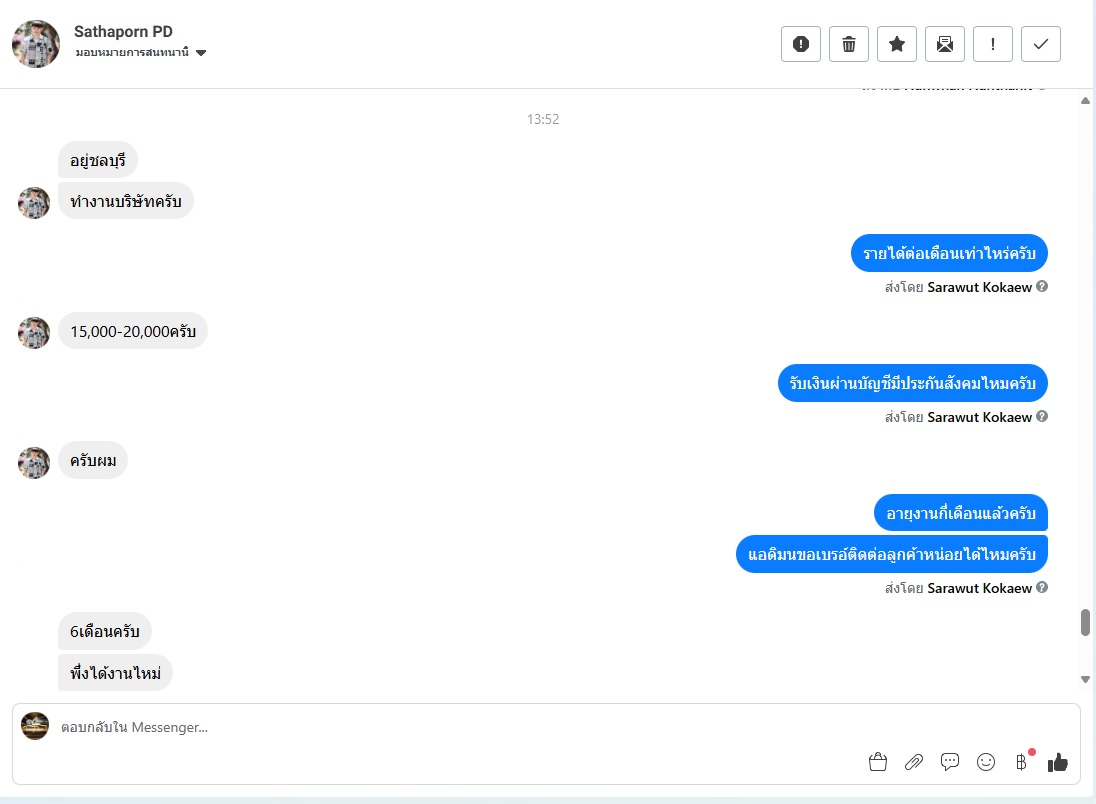Screen dimensions: 1096x804
Task: Select the 15,000-20,000 message bubble
Action: (x=133, y=331)
